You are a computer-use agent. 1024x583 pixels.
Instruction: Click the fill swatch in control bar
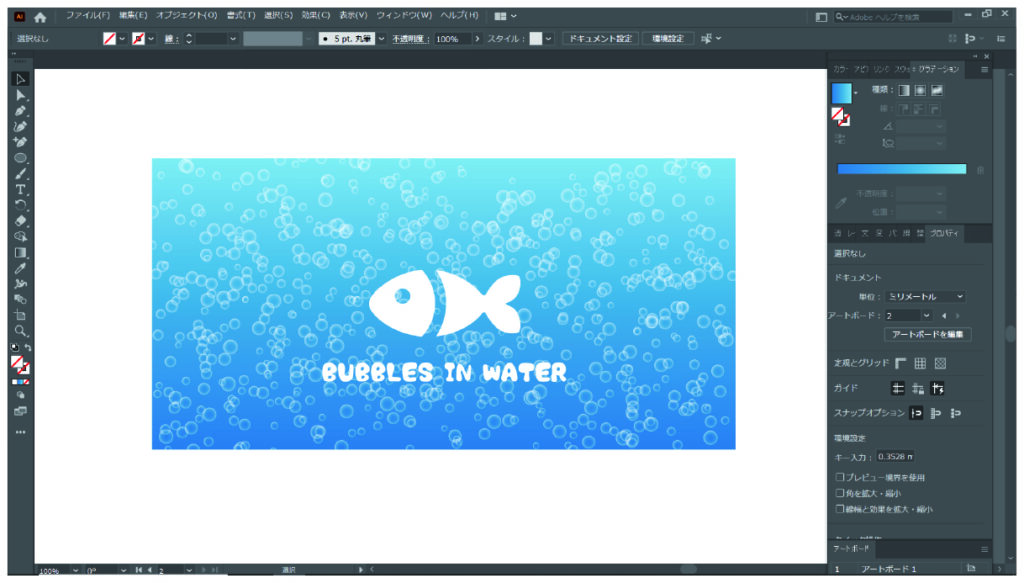click(109, 39)
